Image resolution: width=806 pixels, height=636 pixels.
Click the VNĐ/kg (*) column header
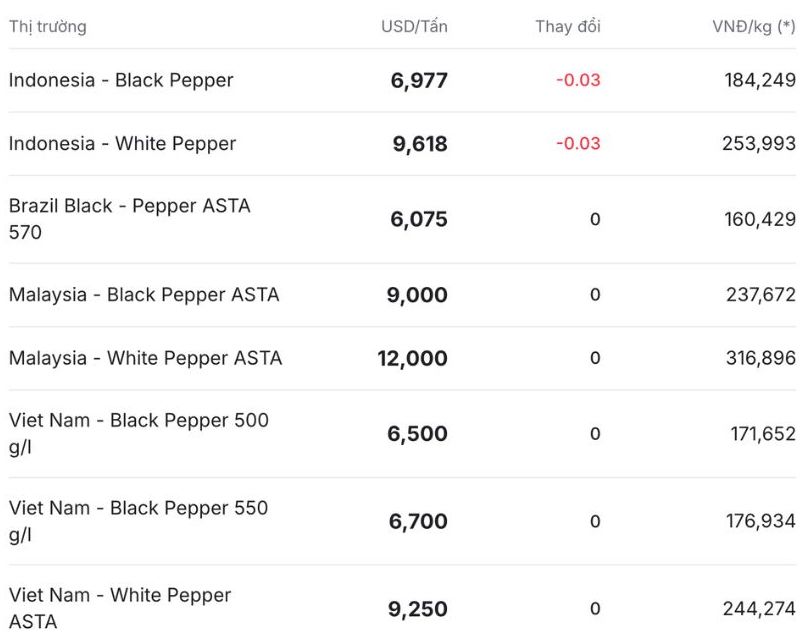pyautogui.click(x=753, y=26)
